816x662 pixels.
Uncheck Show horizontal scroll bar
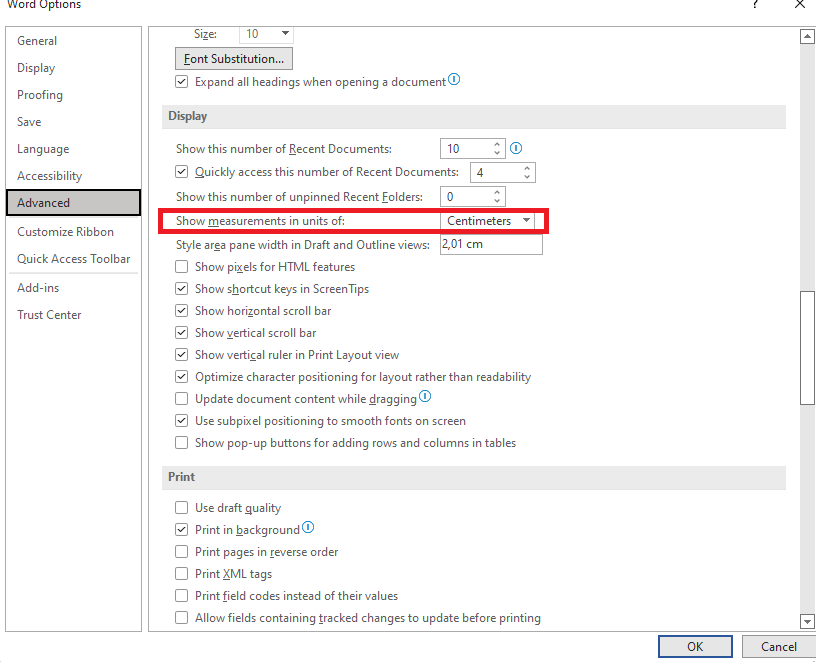(x=181, y=311)
